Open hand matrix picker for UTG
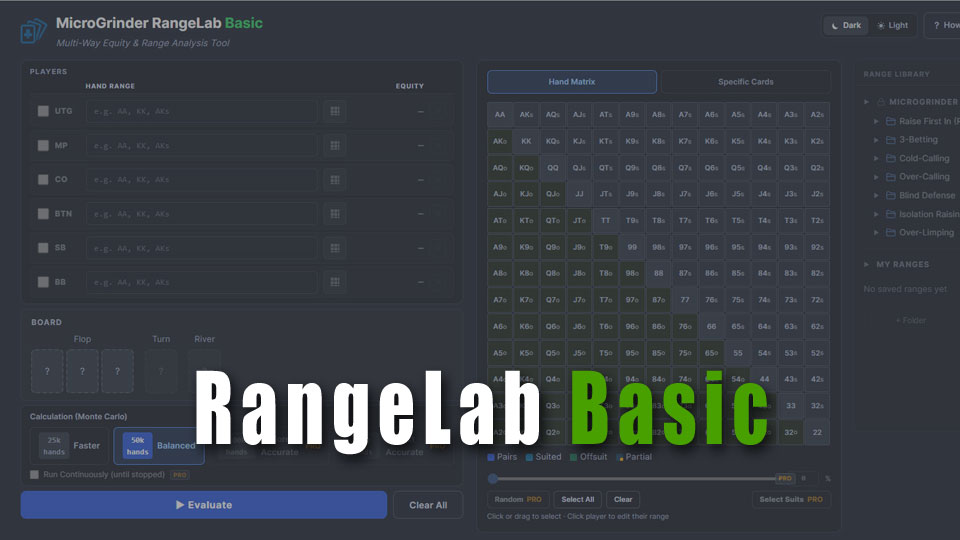960x540 pixels. click(335, 111)
